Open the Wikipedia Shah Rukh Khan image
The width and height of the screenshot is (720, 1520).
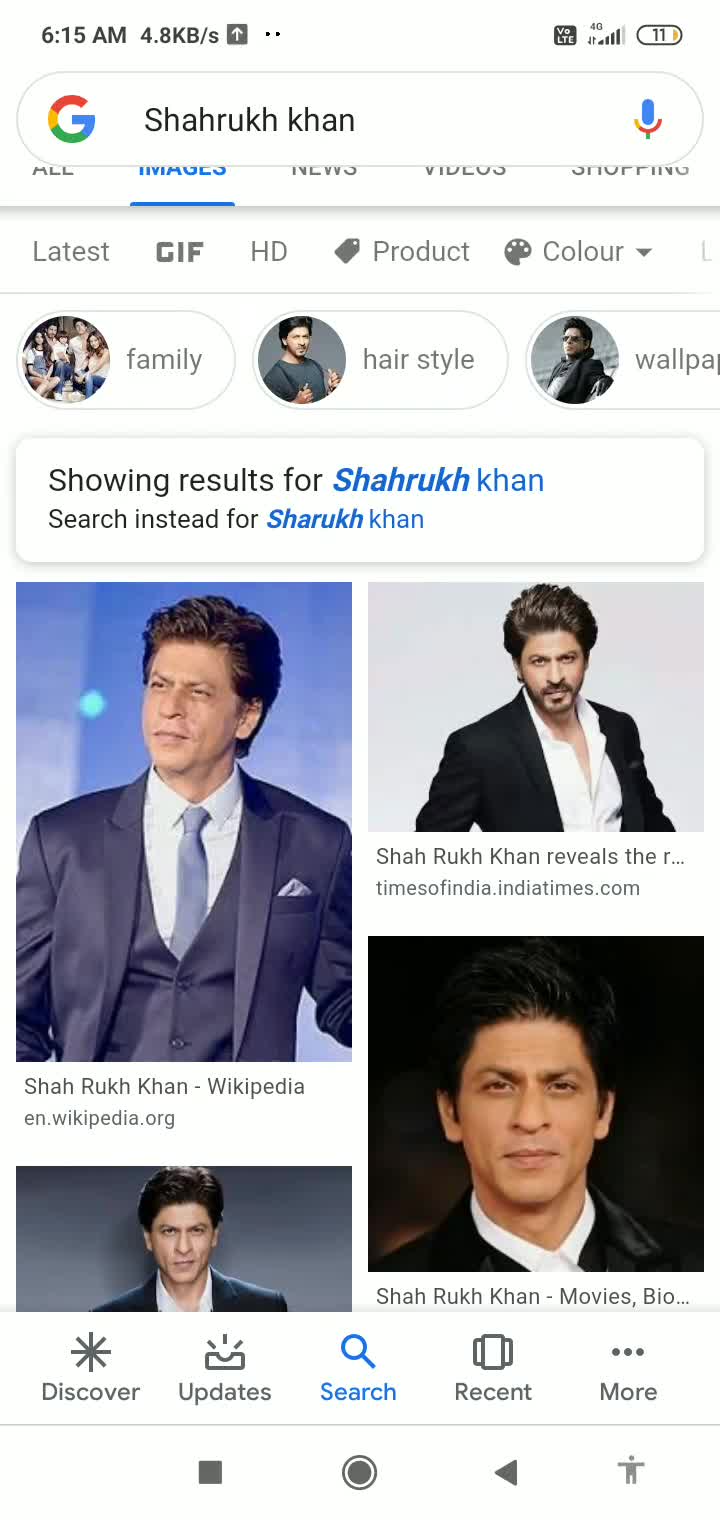pos(184,821)
